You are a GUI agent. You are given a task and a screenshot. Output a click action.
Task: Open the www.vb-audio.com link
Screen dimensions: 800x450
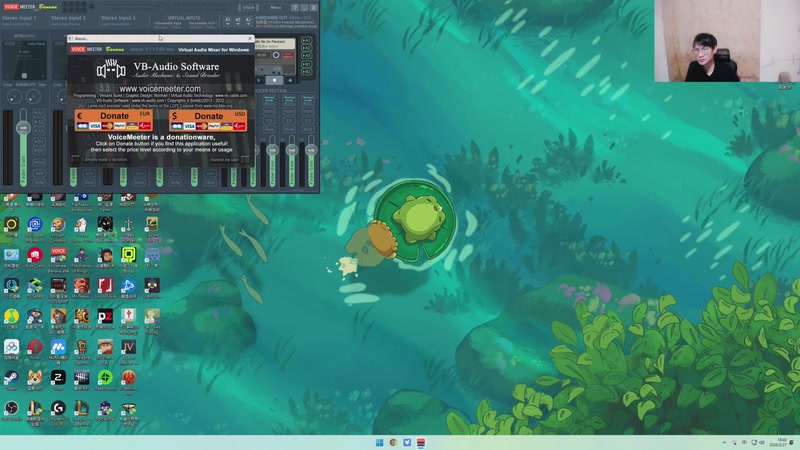point(147,101)
